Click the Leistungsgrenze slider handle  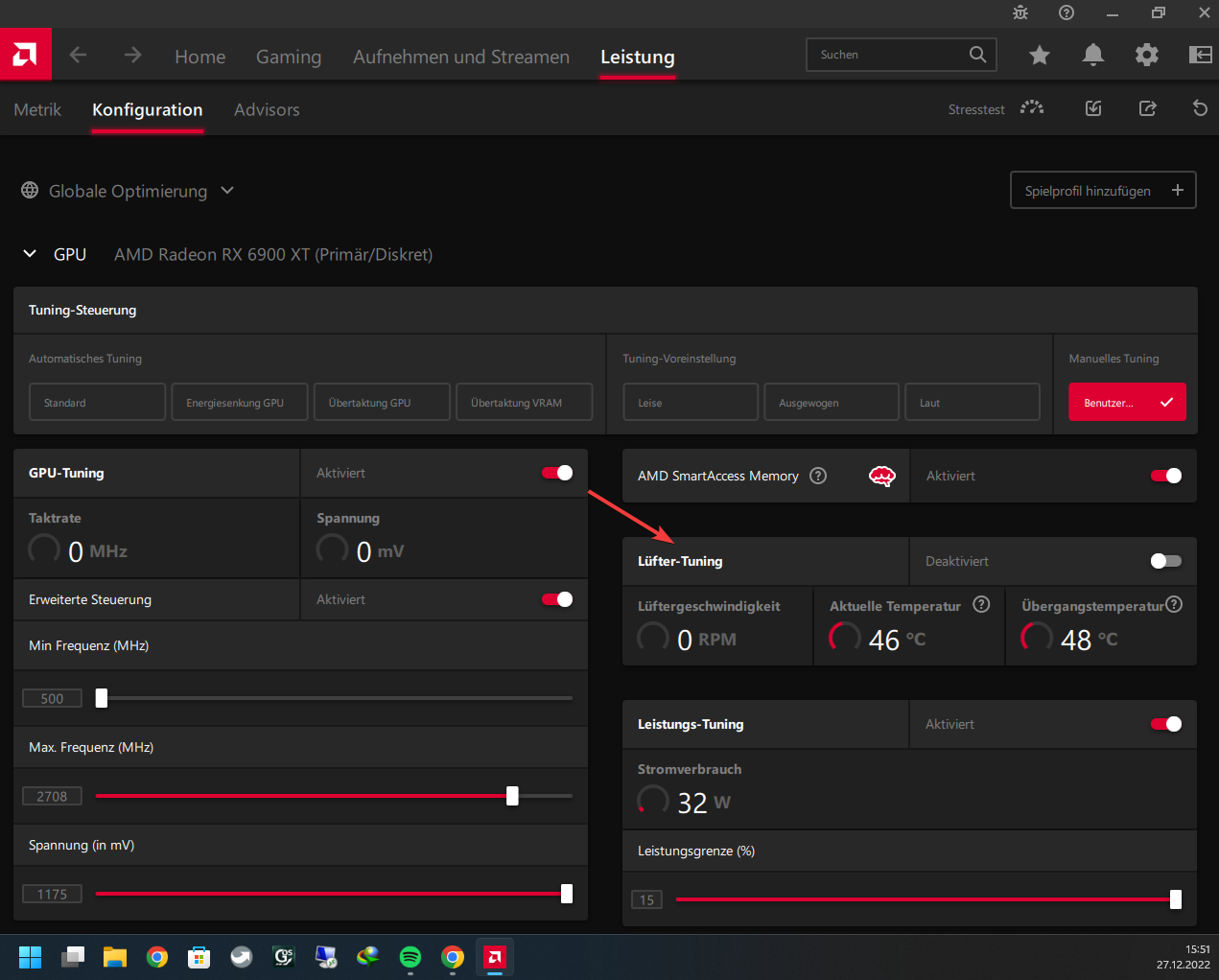point(1176,899)
